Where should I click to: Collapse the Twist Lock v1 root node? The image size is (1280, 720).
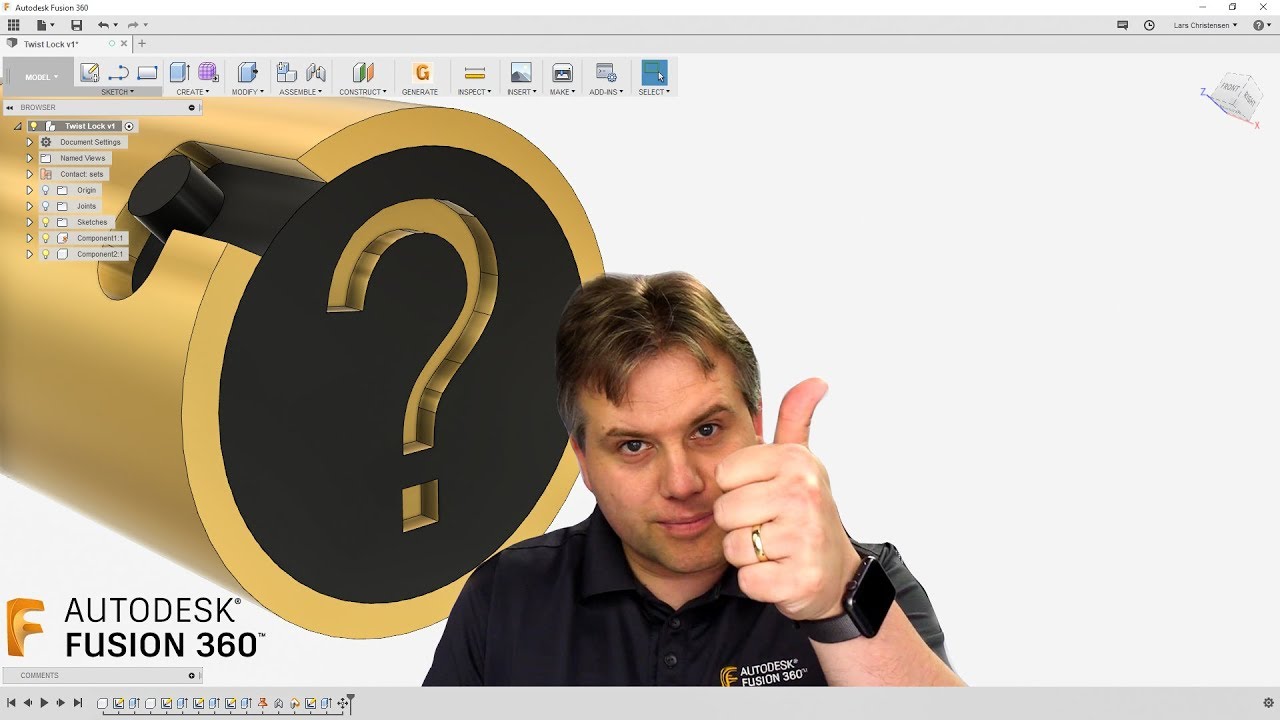(18, 126)
